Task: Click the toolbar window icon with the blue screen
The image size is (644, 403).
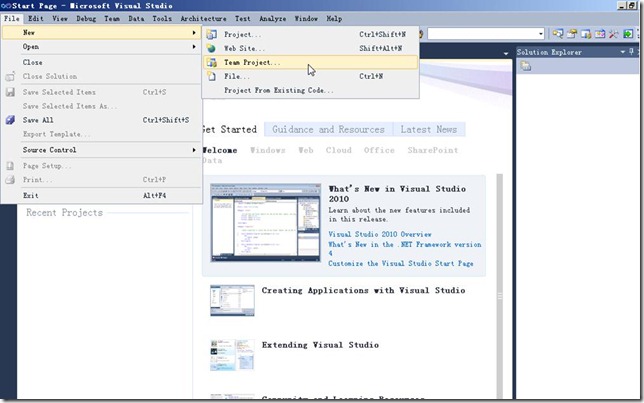Action: [586, 34]
